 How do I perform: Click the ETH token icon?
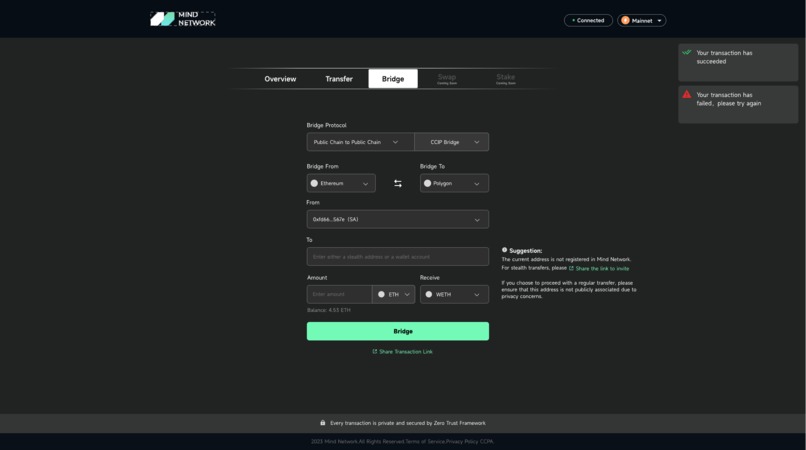pos(381,295)
